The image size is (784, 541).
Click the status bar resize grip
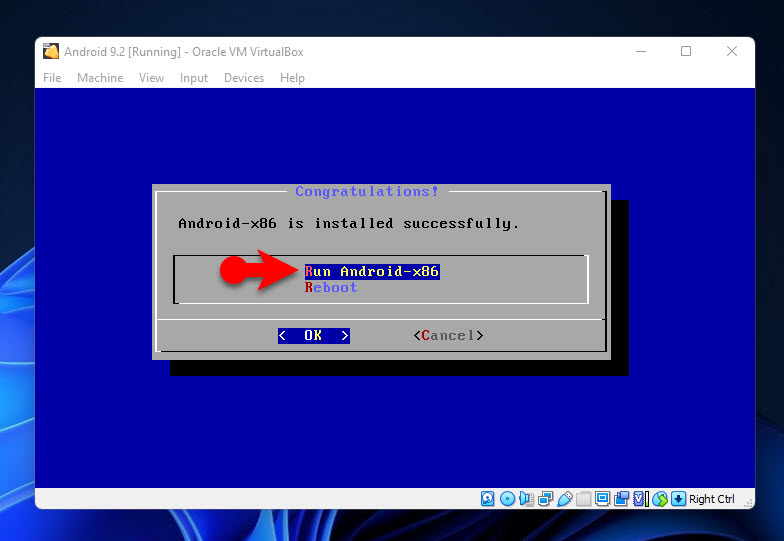pyautogui.click(x=748, y=503)
